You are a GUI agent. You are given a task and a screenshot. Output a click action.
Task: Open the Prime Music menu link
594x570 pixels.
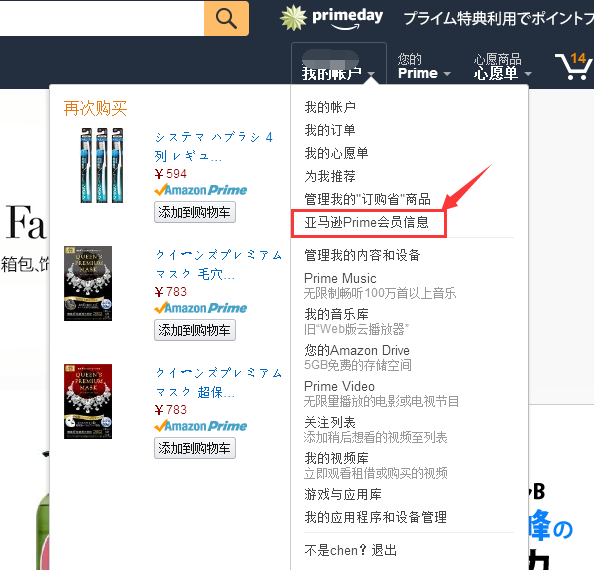pyautogui.click(x=340, y=278)
